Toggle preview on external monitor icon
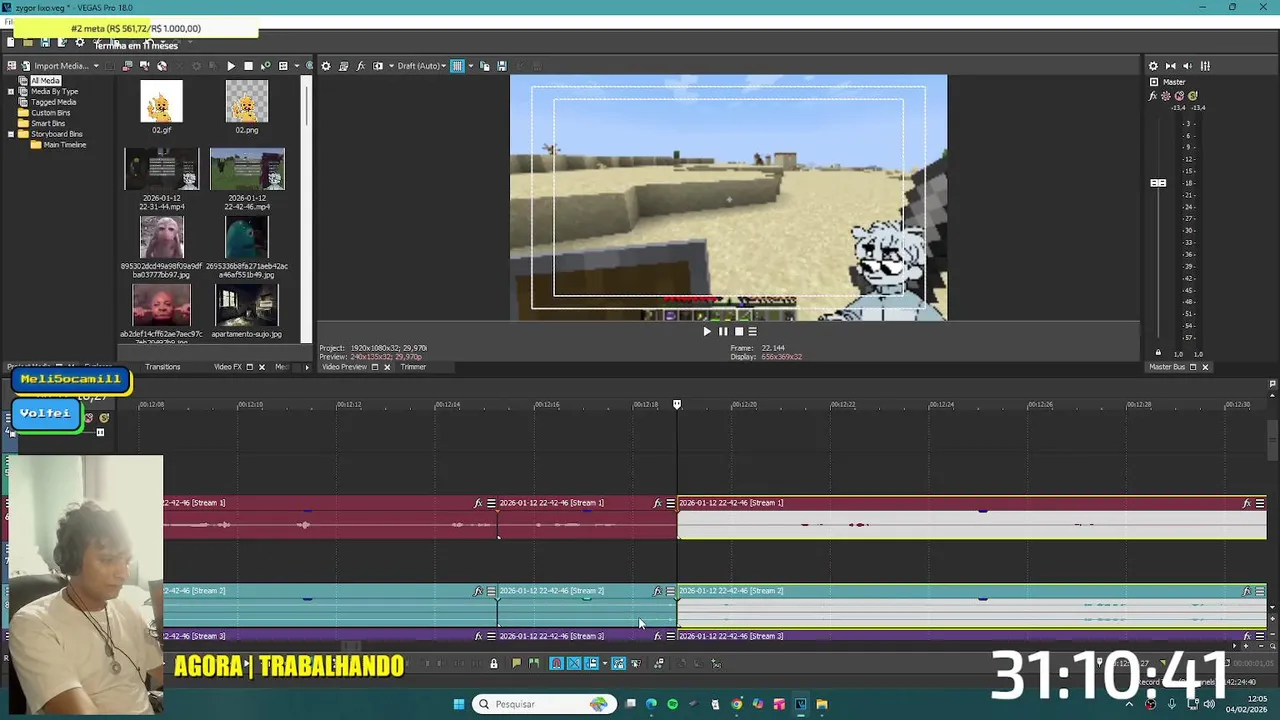The image size is (1280, 720). pos(343,66)
